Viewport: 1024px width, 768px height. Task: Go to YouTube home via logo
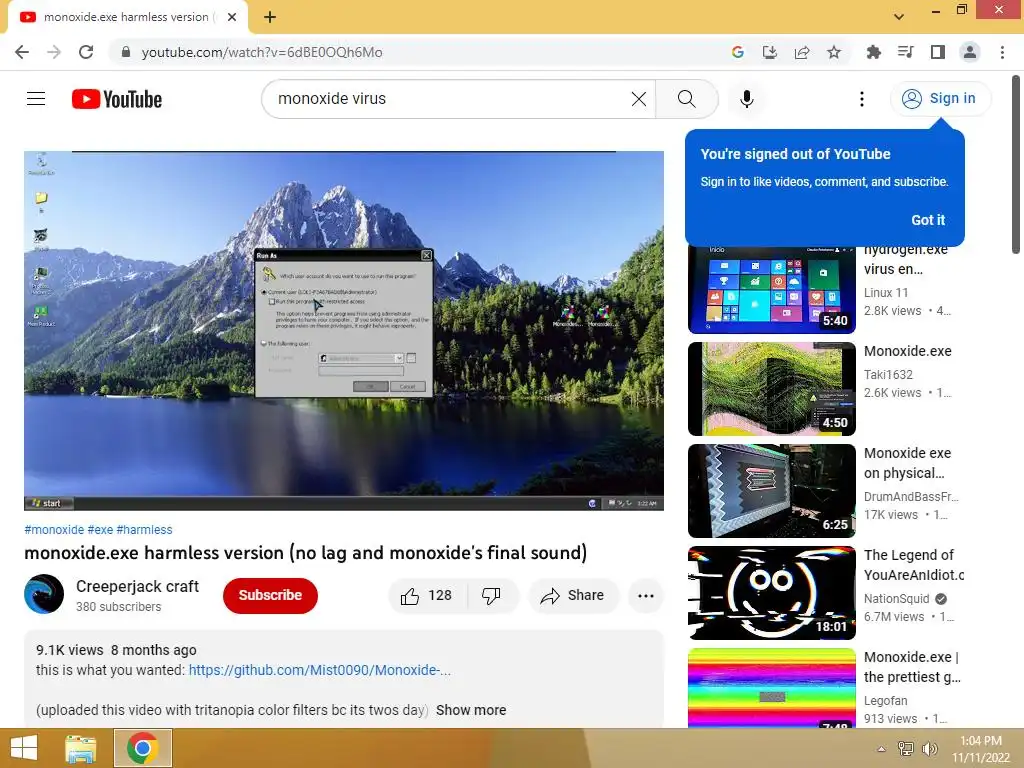point(117,99)
